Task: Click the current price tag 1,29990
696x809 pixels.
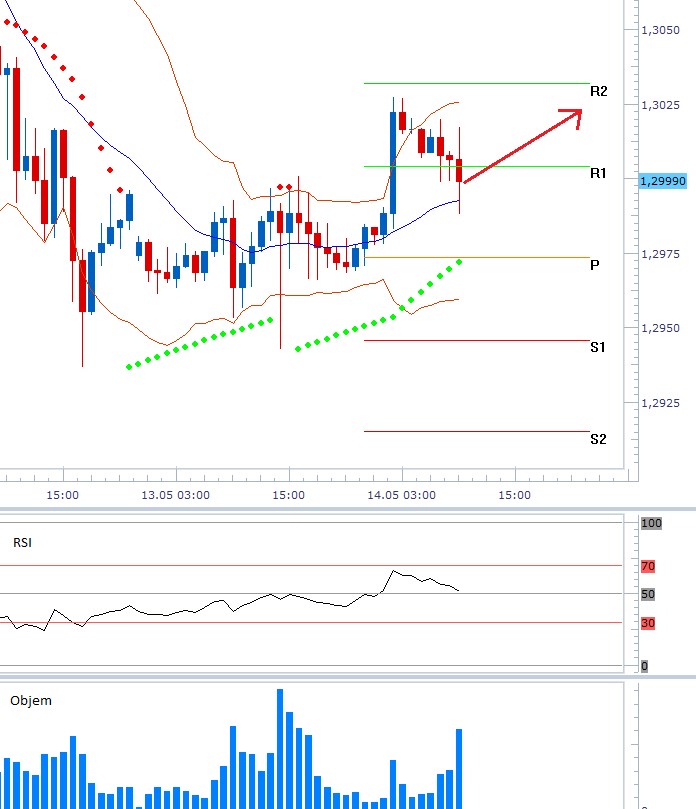Action: click(663, 181)
